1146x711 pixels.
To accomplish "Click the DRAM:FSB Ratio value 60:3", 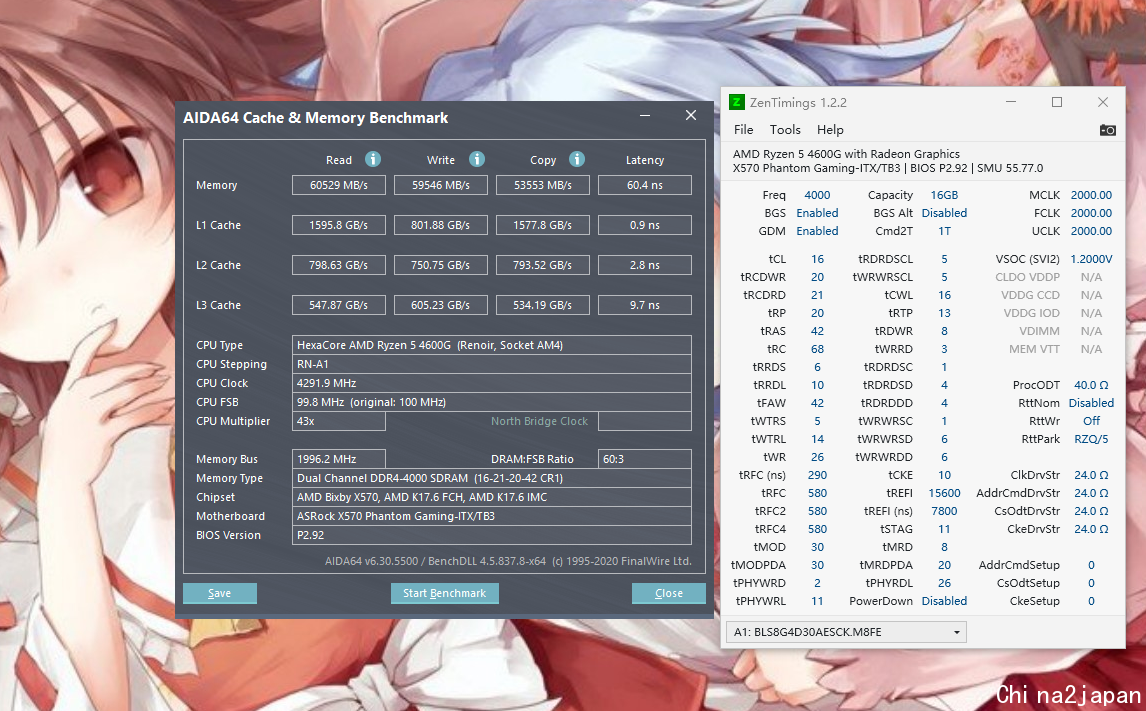I will click(645, 459).
